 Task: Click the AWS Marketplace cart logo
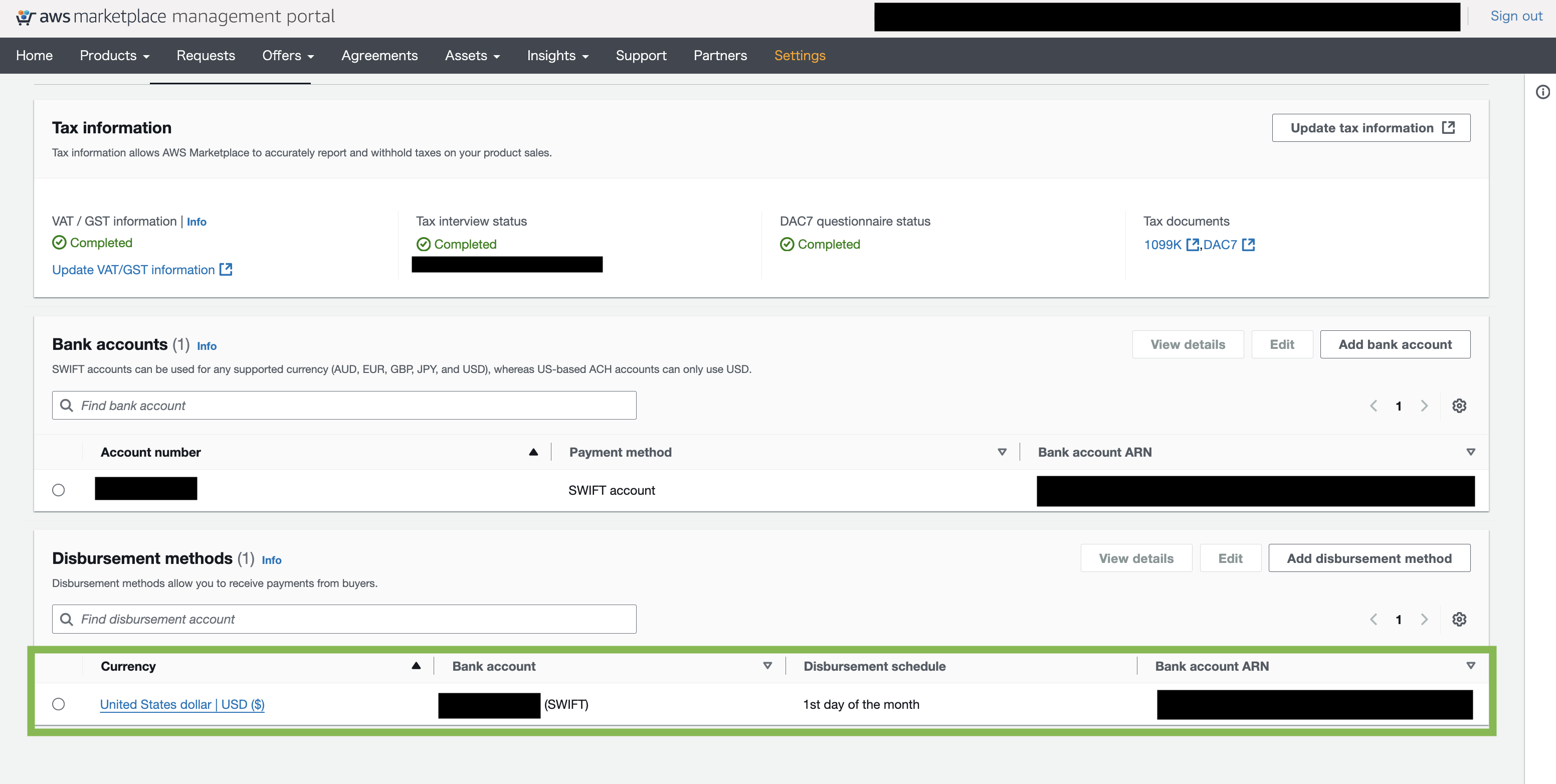click(26, 17)
